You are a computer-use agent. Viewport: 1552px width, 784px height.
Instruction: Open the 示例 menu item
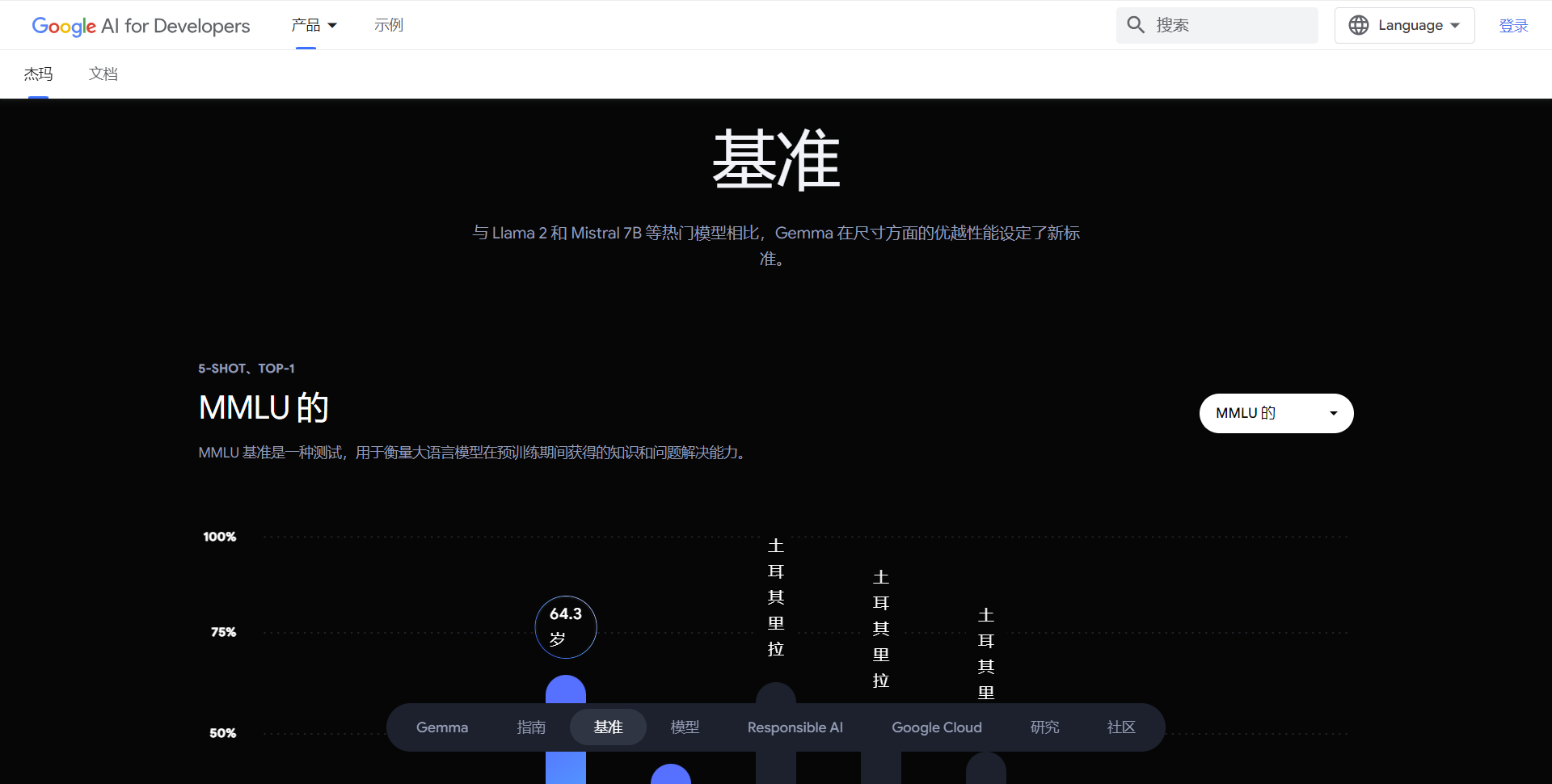point(389,25)
